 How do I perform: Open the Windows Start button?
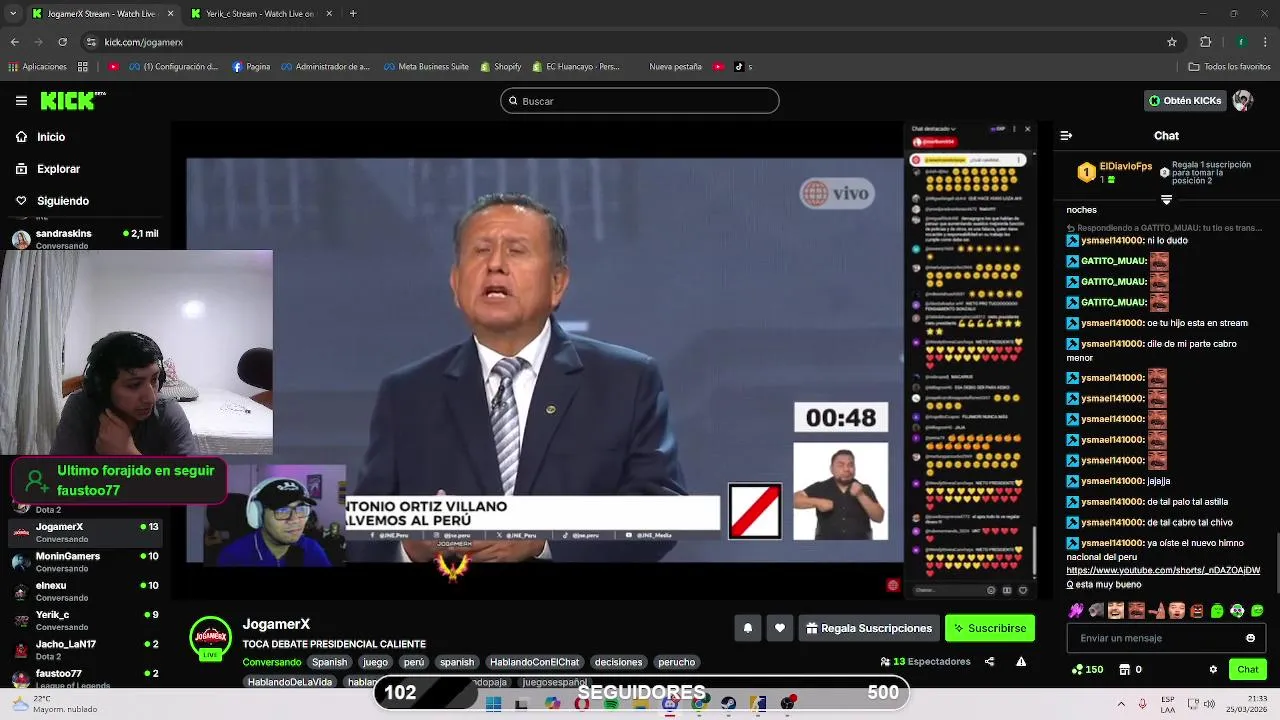pyautogui.click(x=493, y=704)
